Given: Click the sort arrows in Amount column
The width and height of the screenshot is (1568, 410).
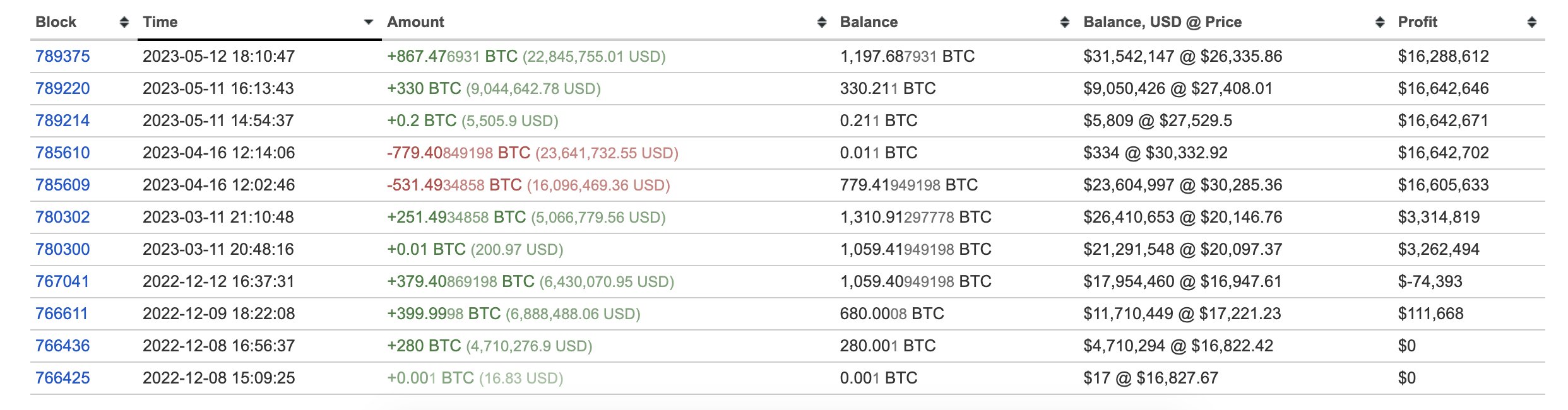Looking at the screenshot, I should 821,23.
